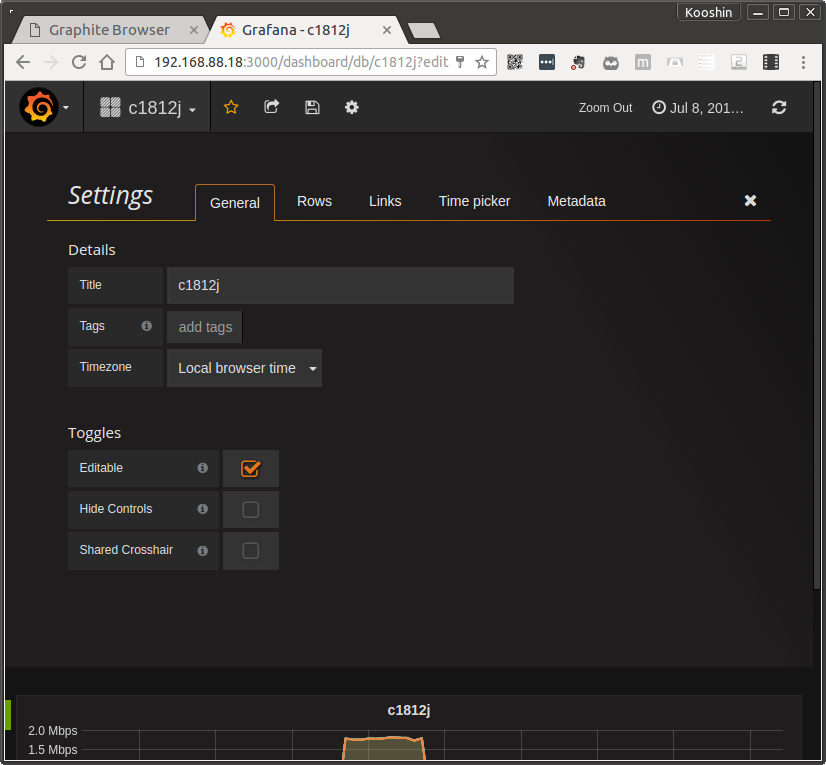This screenshot has height=765, width=826.
Task: Open the Timezone dropdown
Action: pos(244,368)
